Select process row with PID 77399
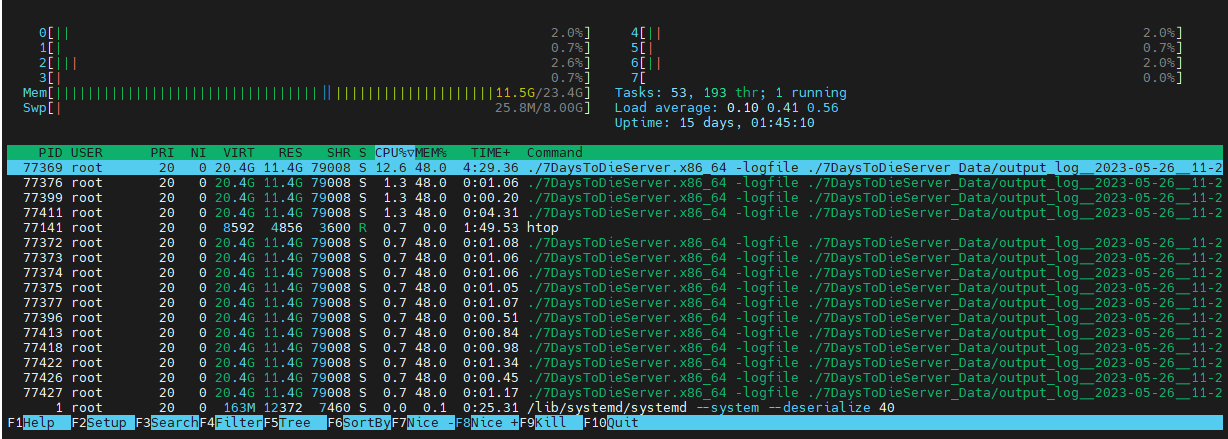The width and height of the screenshot is (1228, 439). [614, 197]
